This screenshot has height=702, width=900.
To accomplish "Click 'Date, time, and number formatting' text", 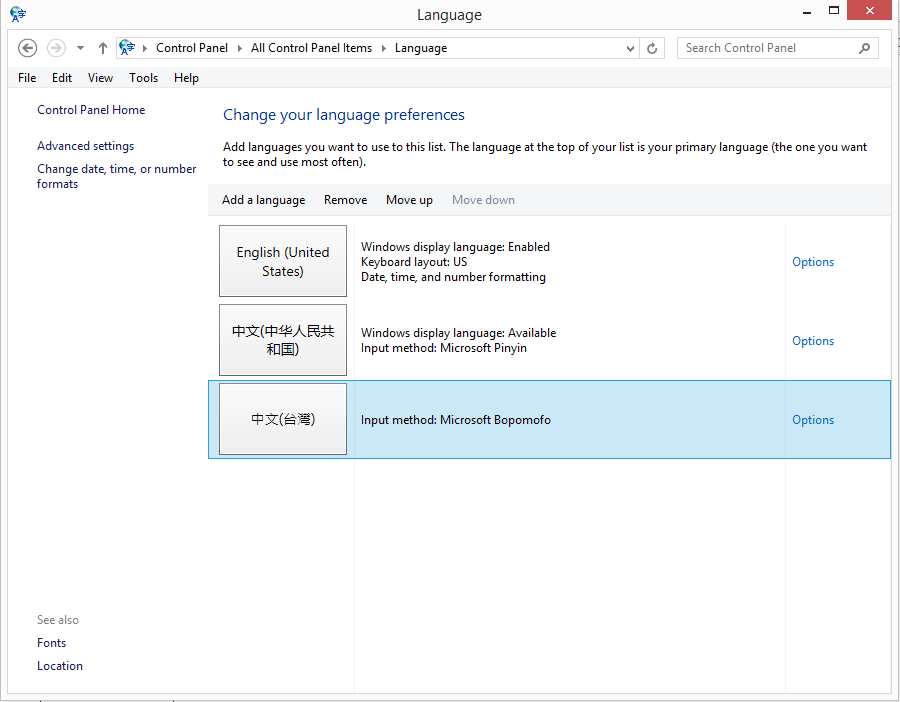I will 453,277.
